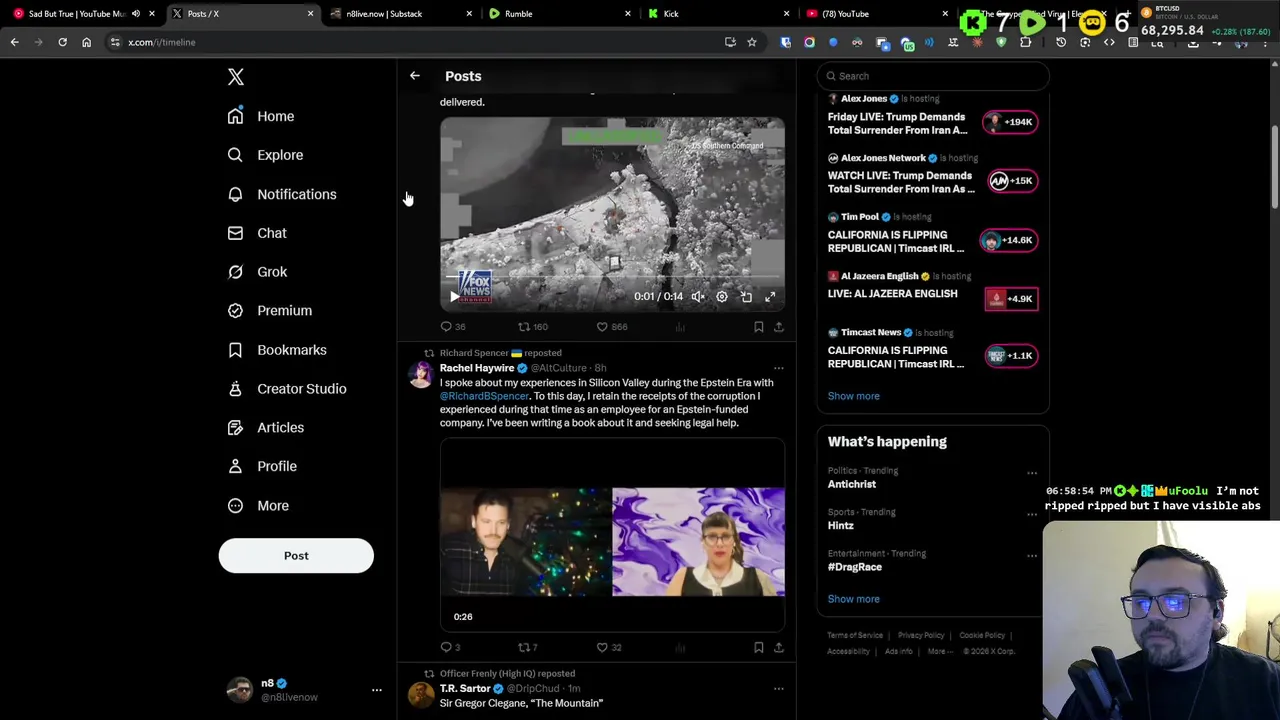1280x720 pixels.
Task: Like the post with 866 likes
Action: 612,327
